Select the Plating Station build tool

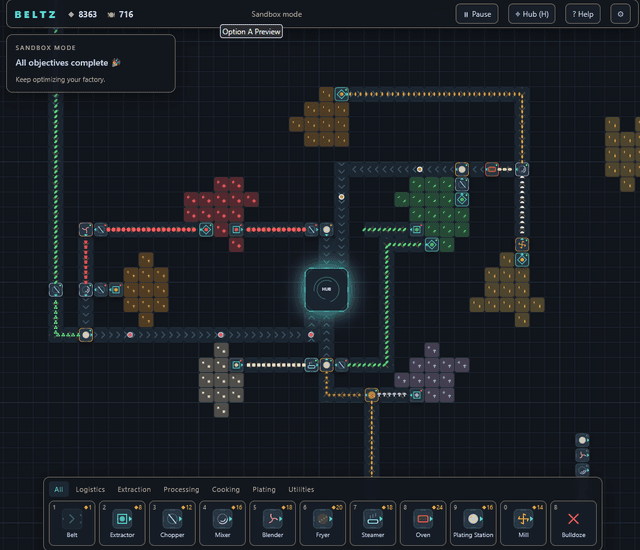pos(473,523)
